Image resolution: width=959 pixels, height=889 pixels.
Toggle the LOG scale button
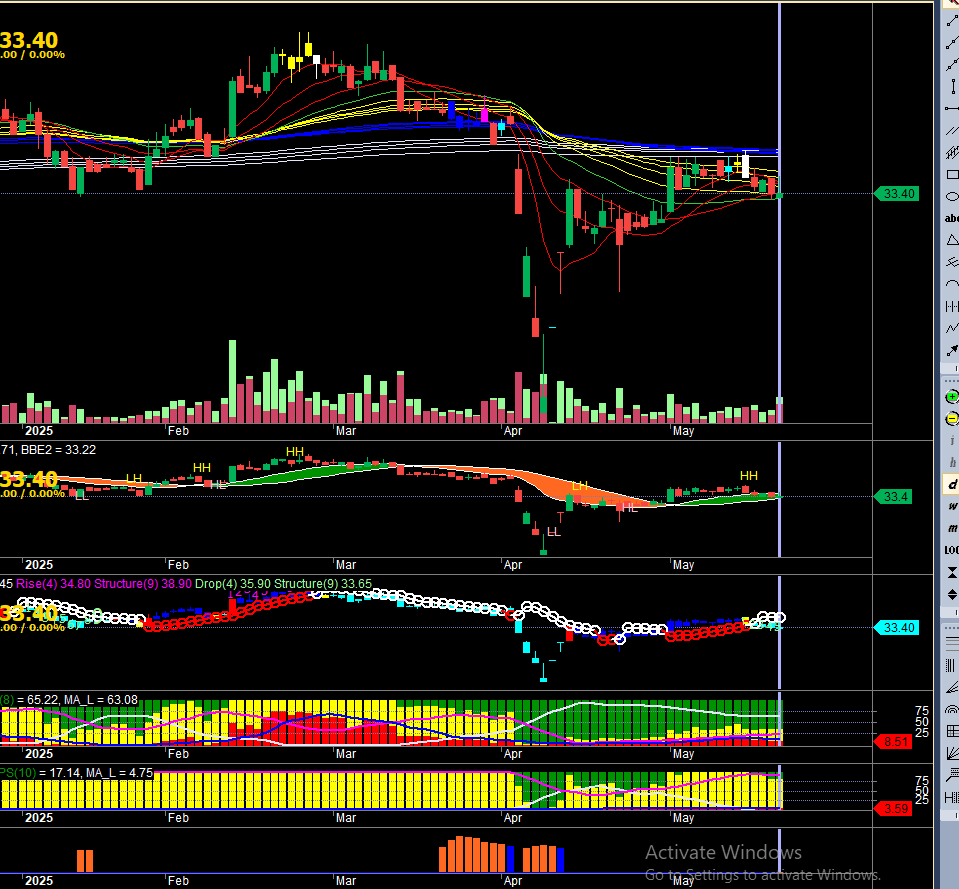(952, 550)
